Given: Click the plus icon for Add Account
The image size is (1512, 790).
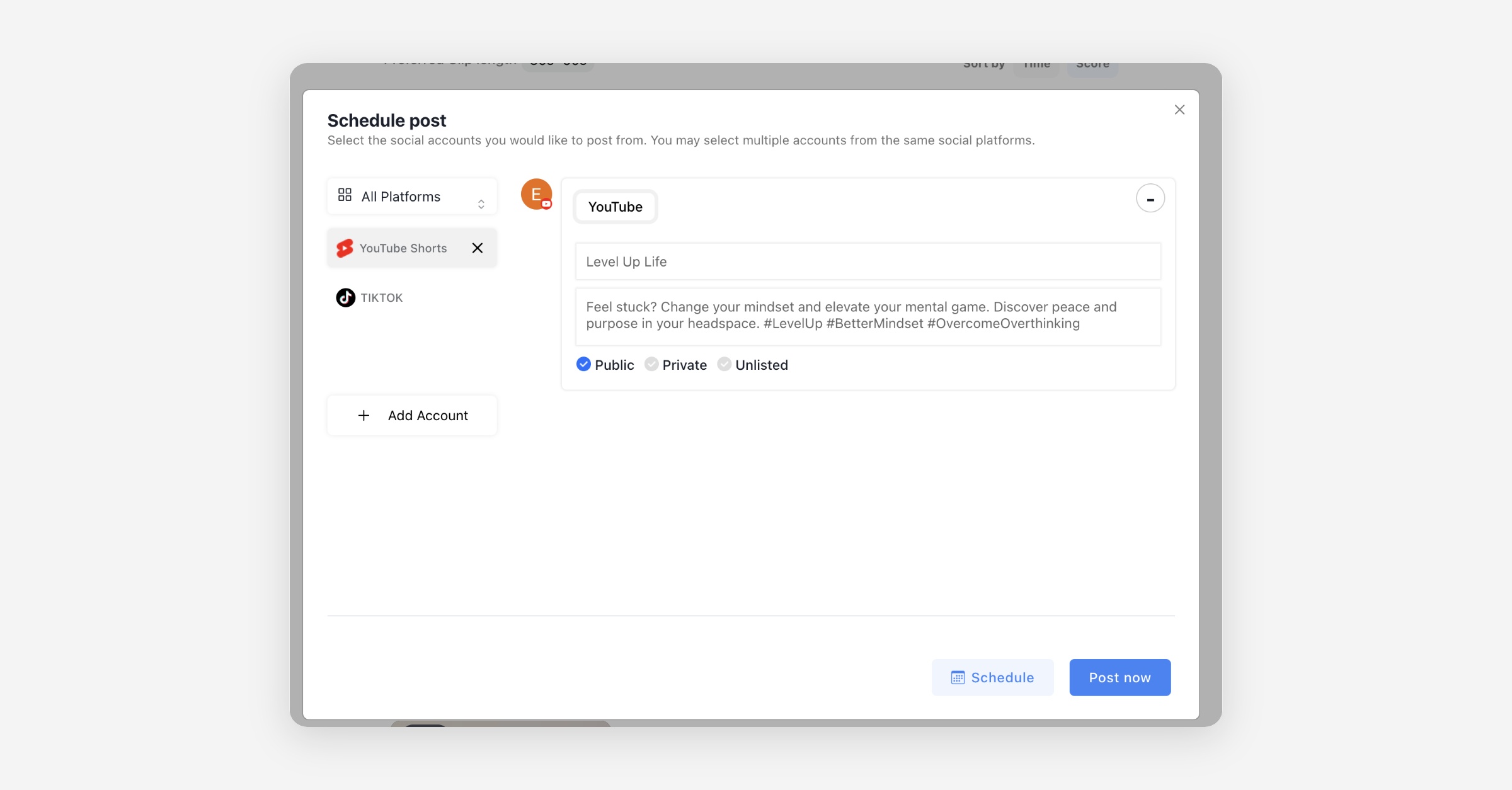Looking at the screenshot, I should click(364, 416).
